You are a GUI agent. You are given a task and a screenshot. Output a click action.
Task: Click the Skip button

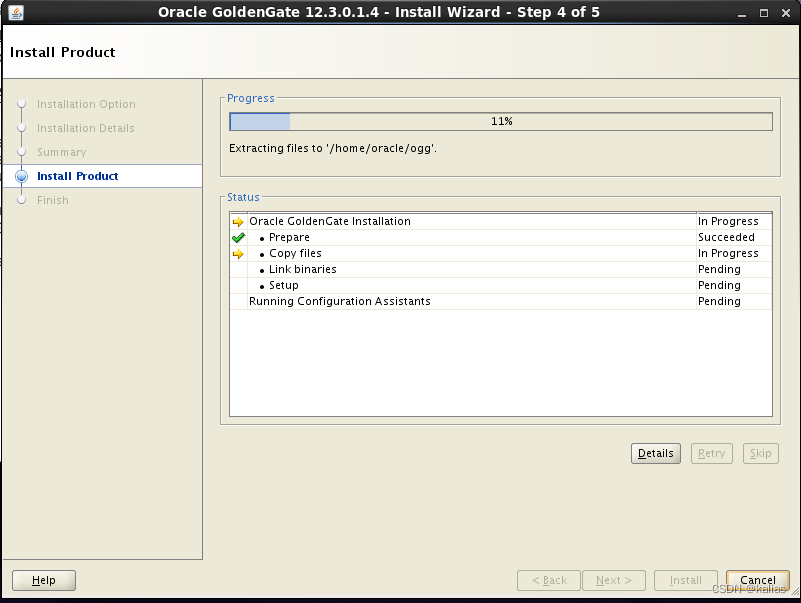(x=761, y=453)
